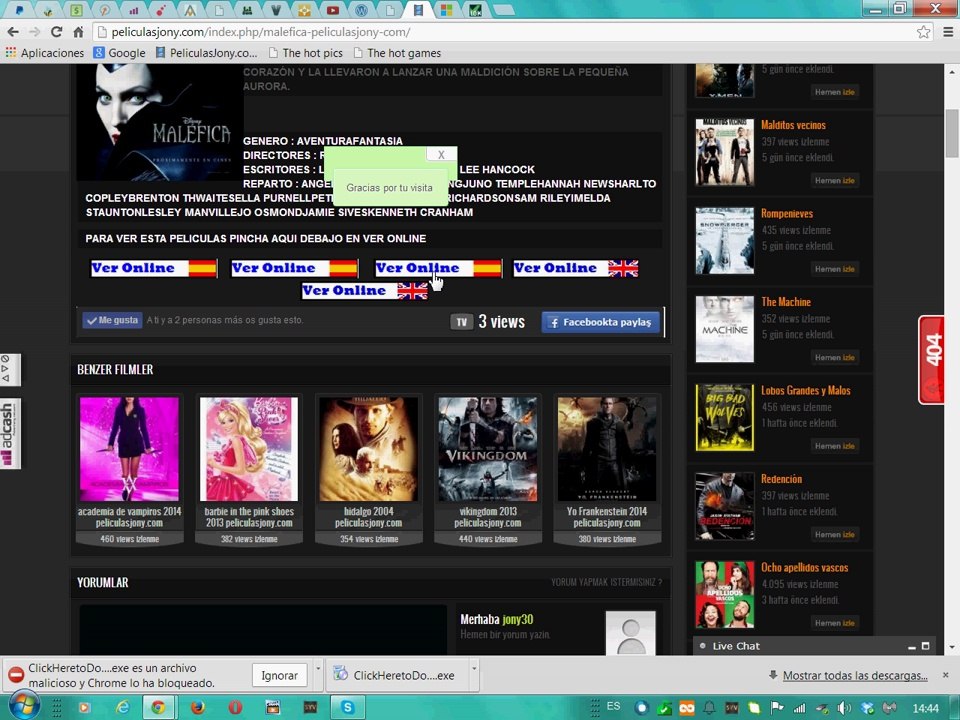Open barbie in the pink shoes thumbnail
This screenshot has height=720, width=960.
tap(249, 449)
